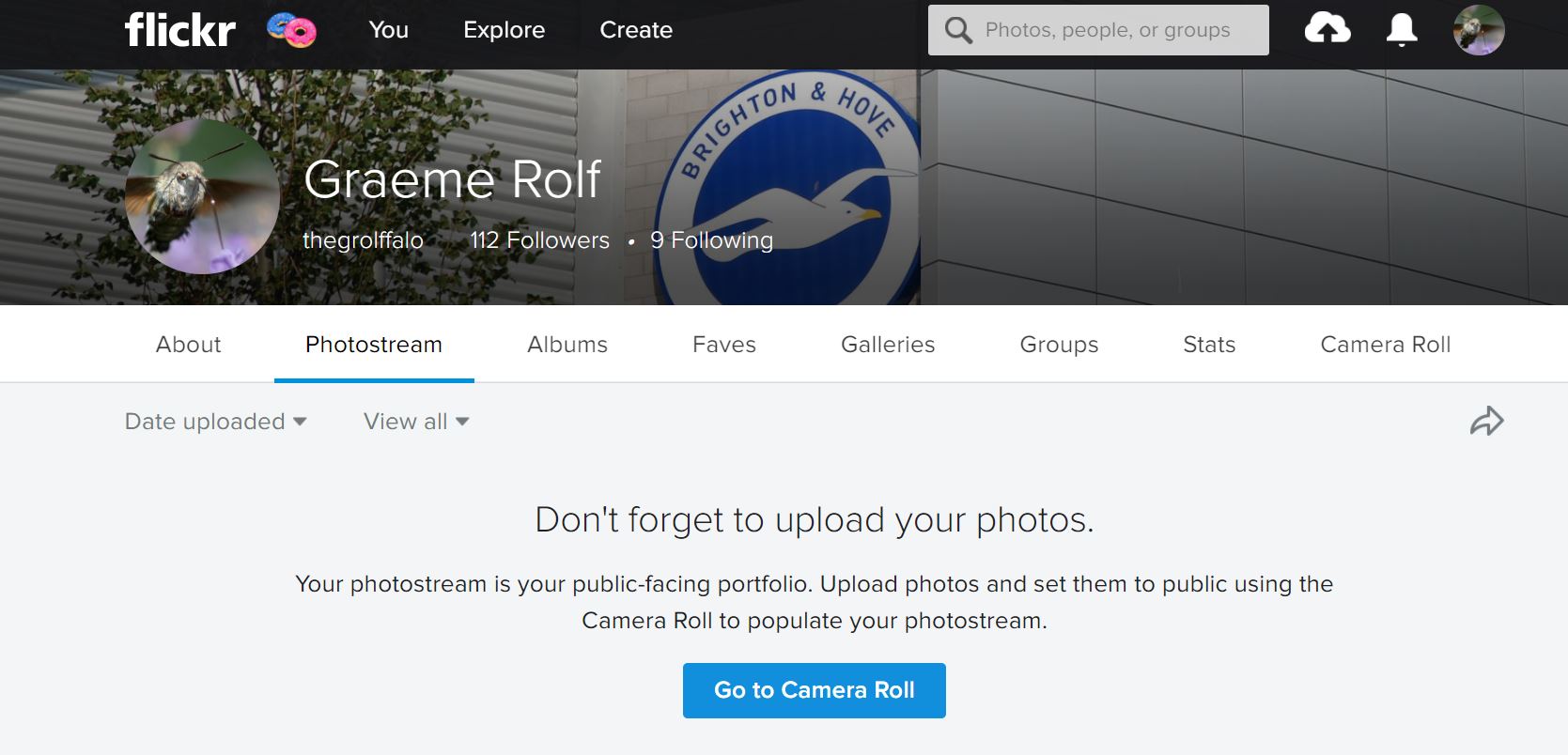Focus the Photos, people, or groups search field
1568x755 pixels.
1098,30
